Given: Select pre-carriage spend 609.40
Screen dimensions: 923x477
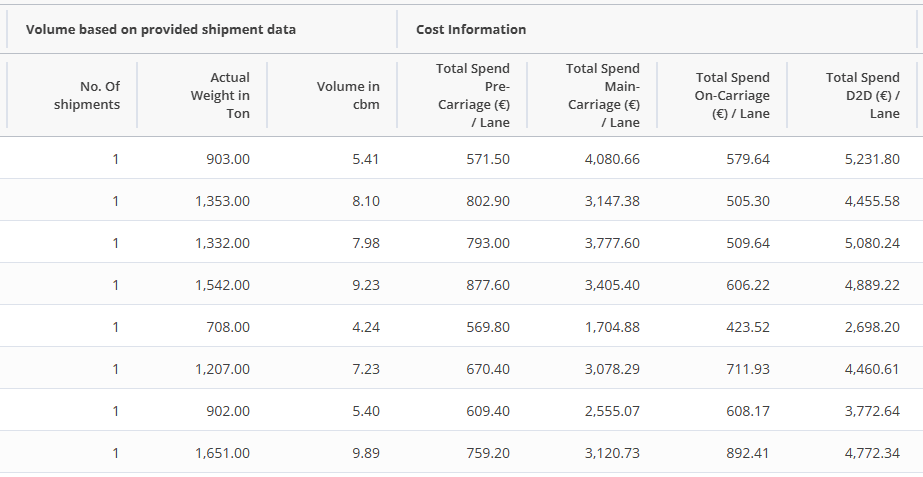Looking at the screenshot, I should [x=488, y=411].
